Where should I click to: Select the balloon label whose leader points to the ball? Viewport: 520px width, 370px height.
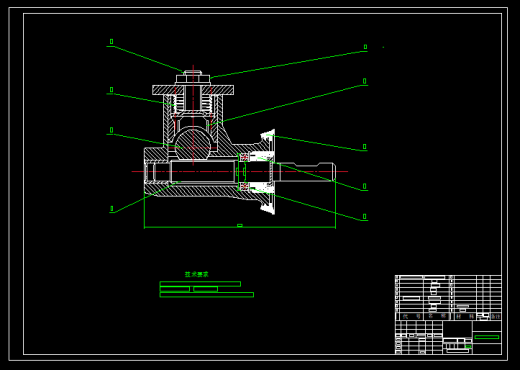[x=111, y=130]
